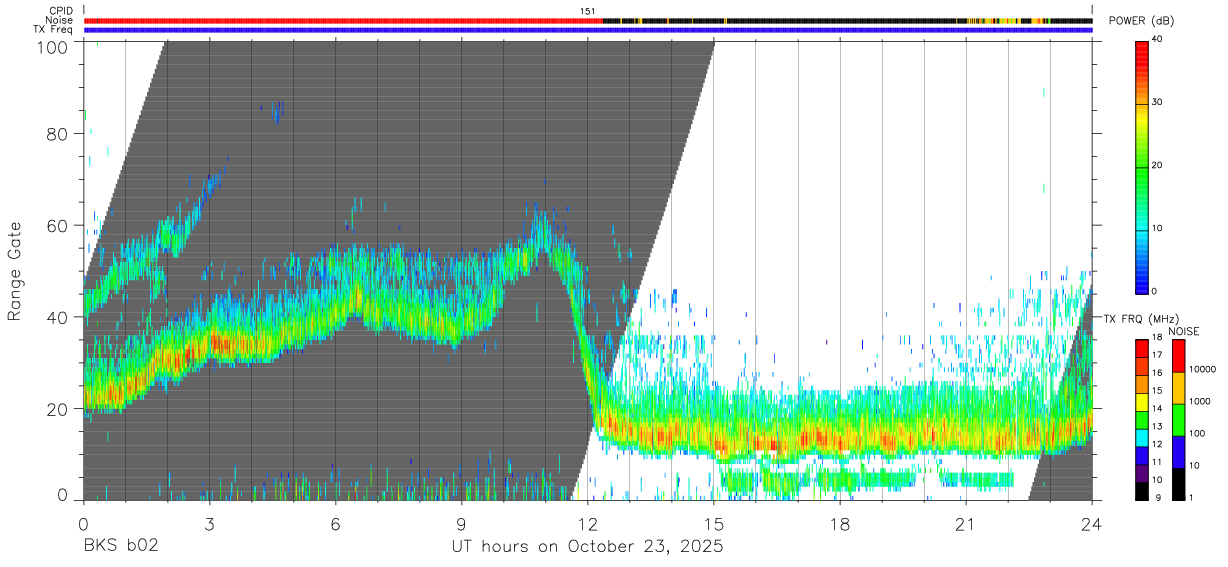Click y-axis tick label 80
This screenshot has height=567, width=1228.
(57, 134)
